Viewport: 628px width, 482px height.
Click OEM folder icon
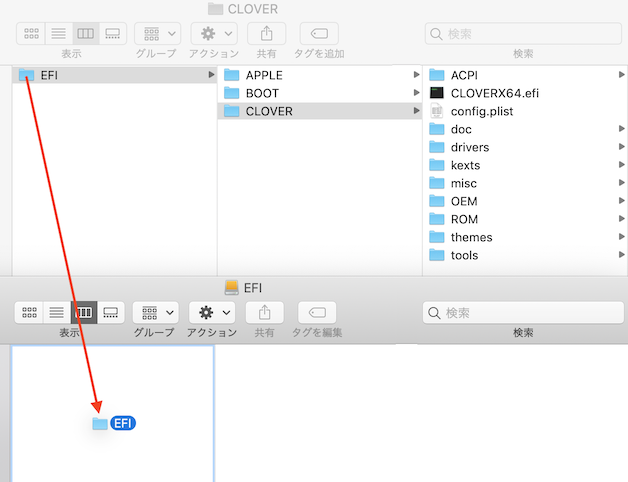click(x=437, y=201)
